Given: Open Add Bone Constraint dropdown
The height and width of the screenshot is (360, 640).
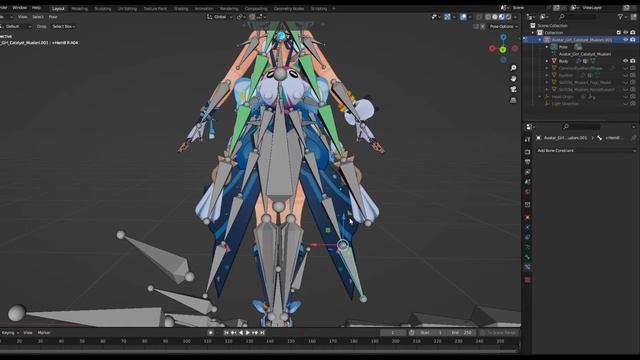Looking at the screenshot, I should [587, 151].
